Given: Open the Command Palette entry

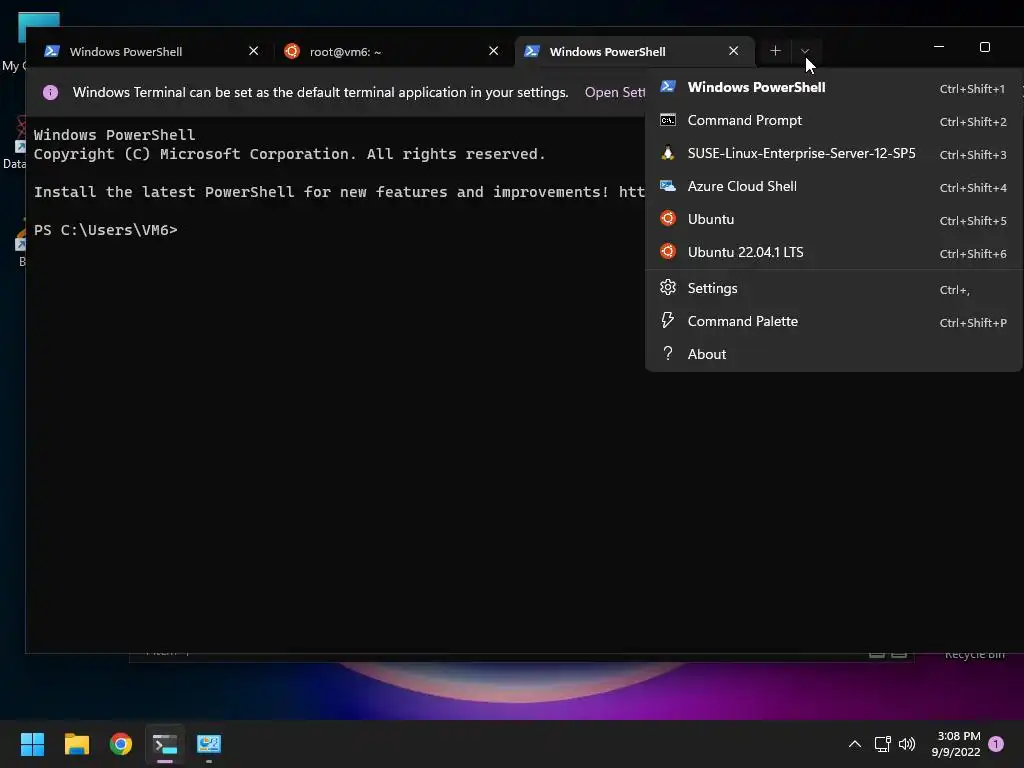Looking at the screenshot, I should tap(833, 321).
